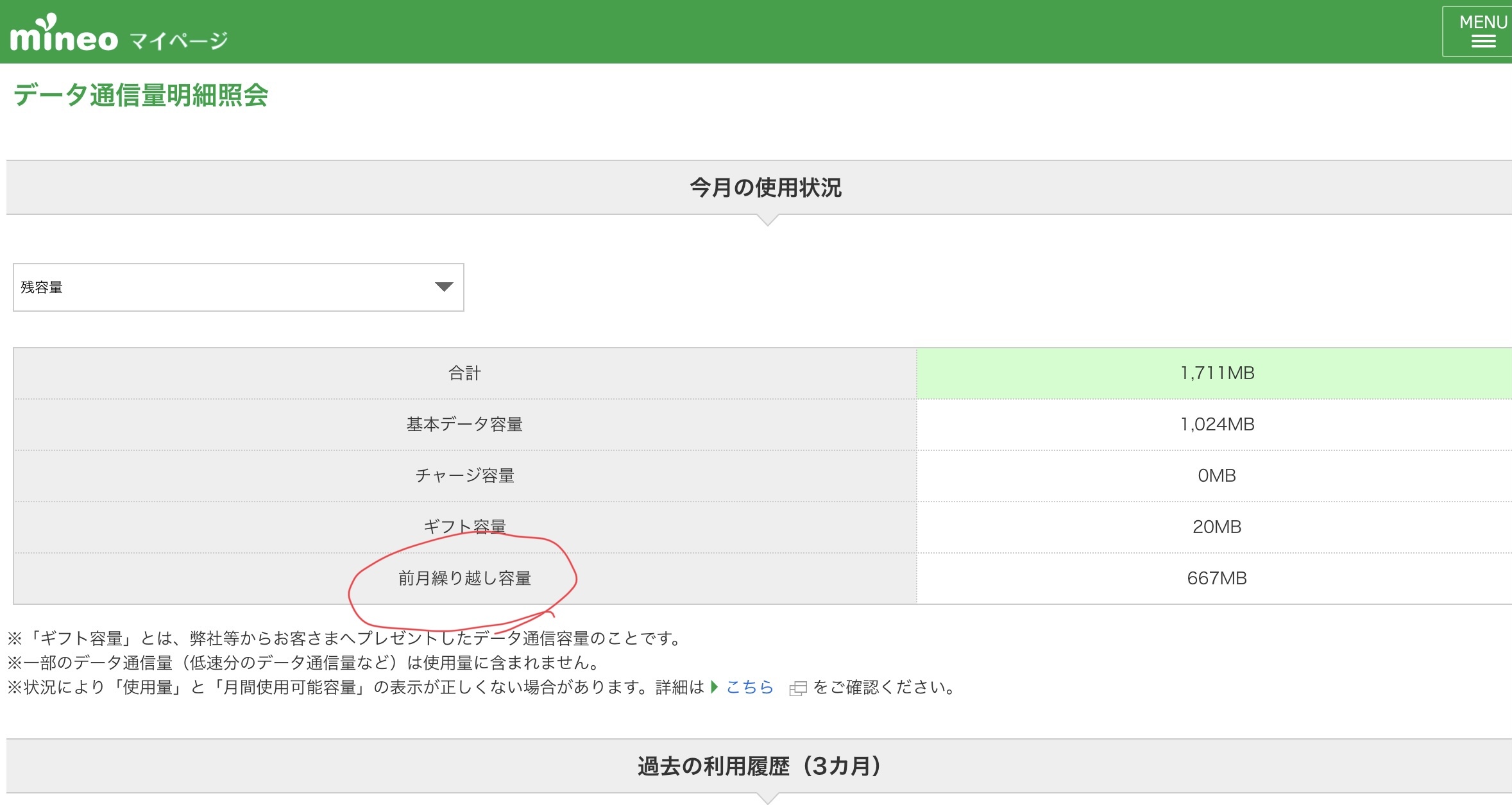
Task: Select the 基本データ容量 row label
Action: coord(464,424)
